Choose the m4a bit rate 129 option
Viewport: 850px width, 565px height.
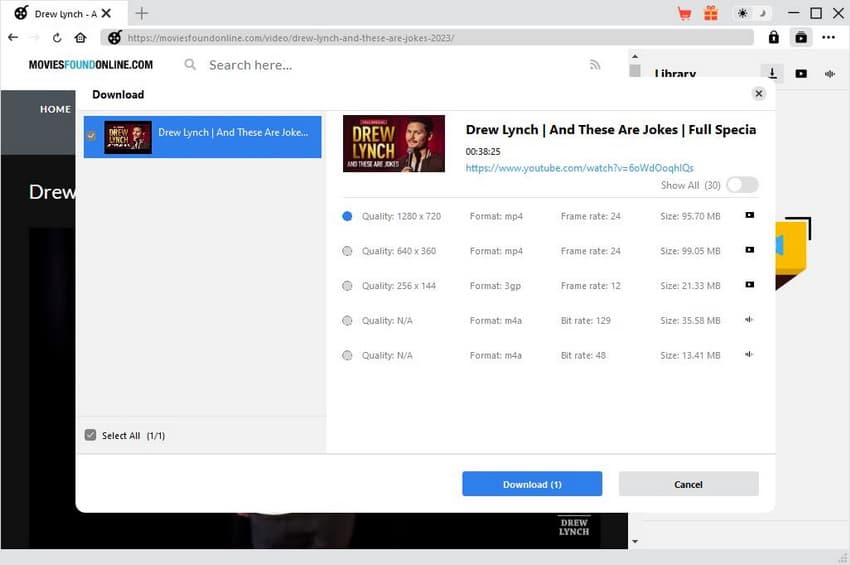[347, 321]
